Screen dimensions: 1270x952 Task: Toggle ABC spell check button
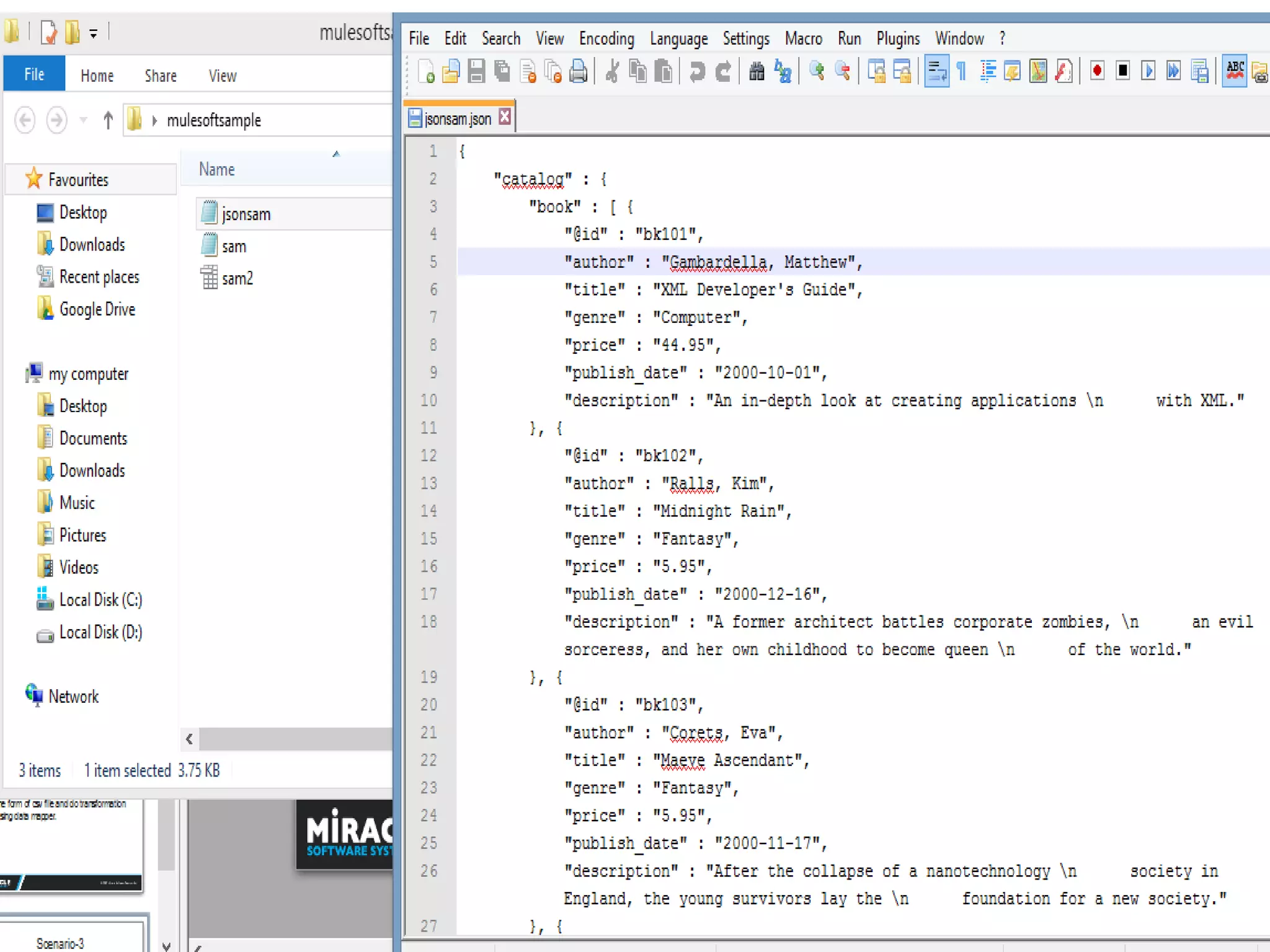coord(1235,71)
